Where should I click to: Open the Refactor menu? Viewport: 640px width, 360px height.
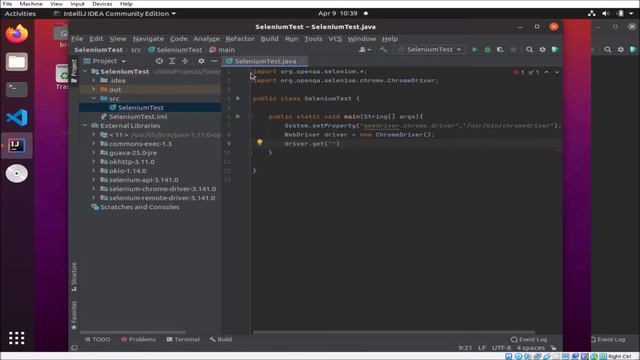(240, 39)
